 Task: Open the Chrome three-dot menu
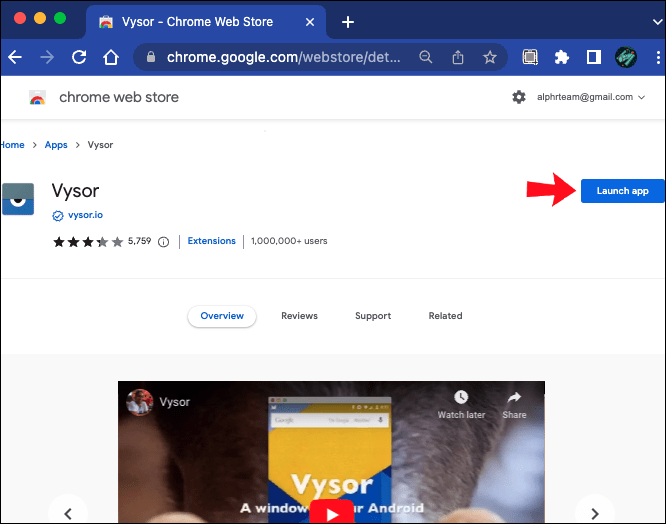click(x=658, y=57)
